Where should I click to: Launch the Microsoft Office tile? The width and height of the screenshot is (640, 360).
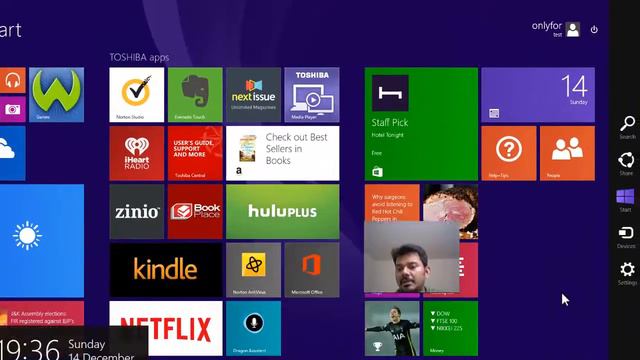click(x=312, y=270)
